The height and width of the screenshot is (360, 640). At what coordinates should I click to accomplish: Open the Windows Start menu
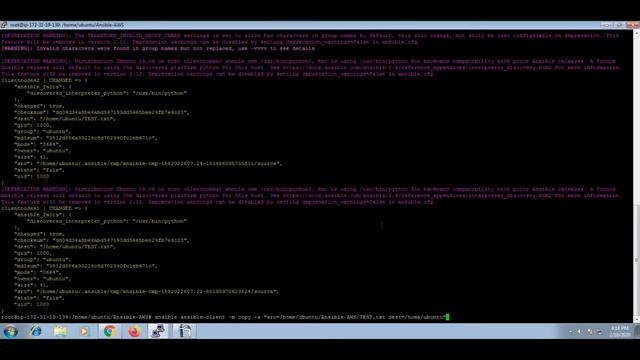tap(11, 331)
